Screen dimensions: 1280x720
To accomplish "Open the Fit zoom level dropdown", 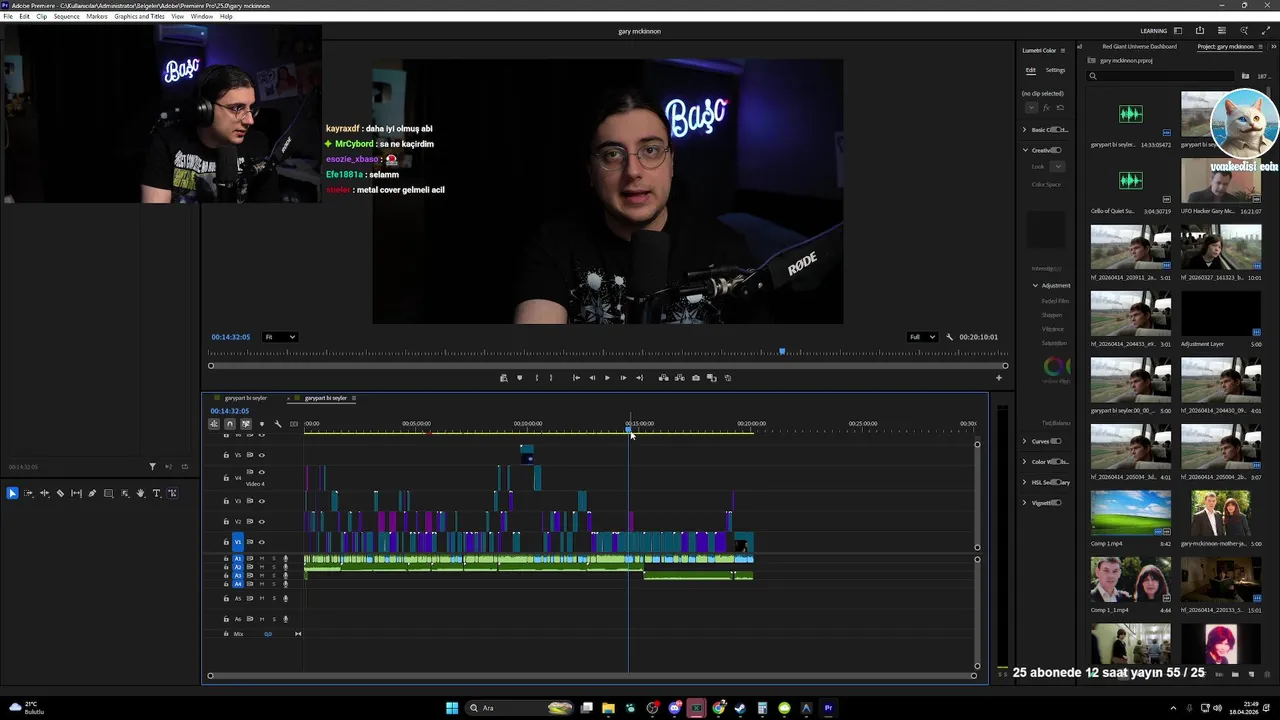I will [x=280, y=337].
